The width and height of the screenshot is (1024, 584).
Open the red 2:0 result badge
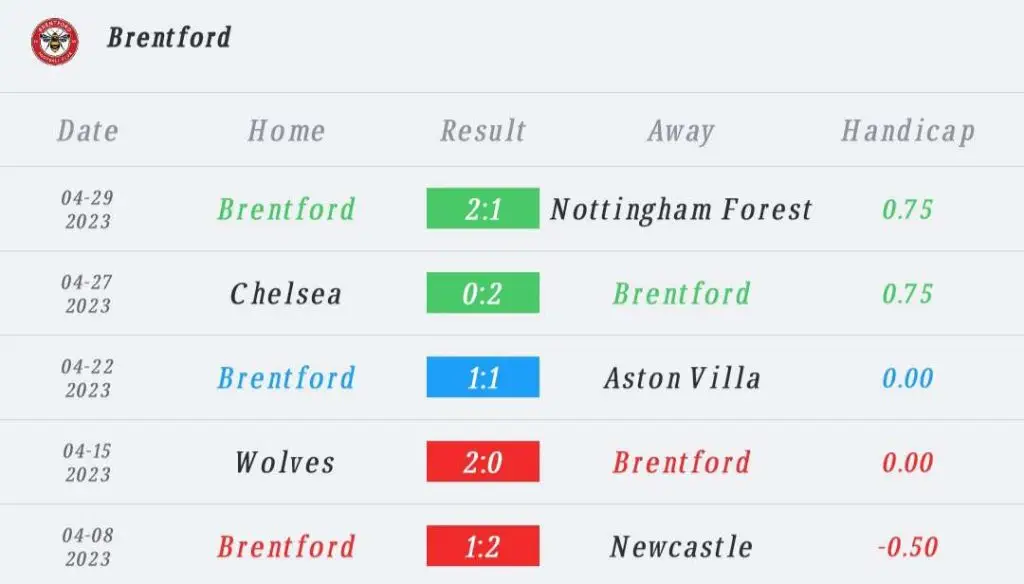click(x=483, y=461)
